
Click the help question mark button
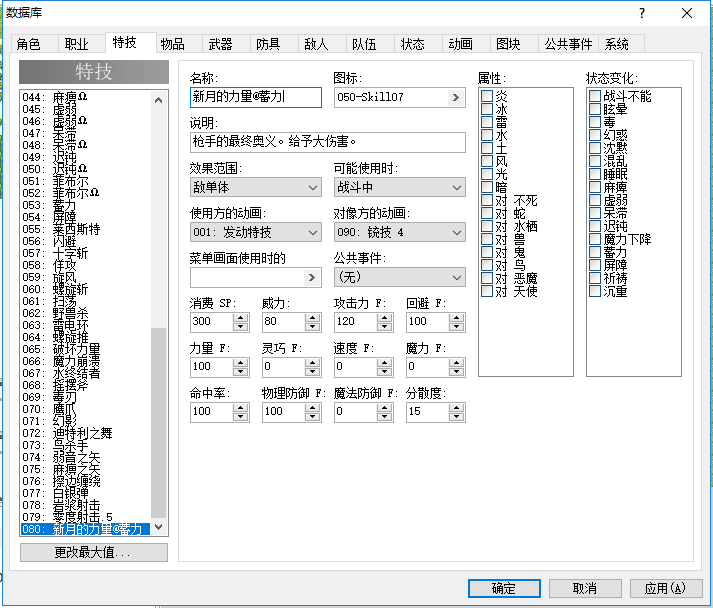pos(642,13)
